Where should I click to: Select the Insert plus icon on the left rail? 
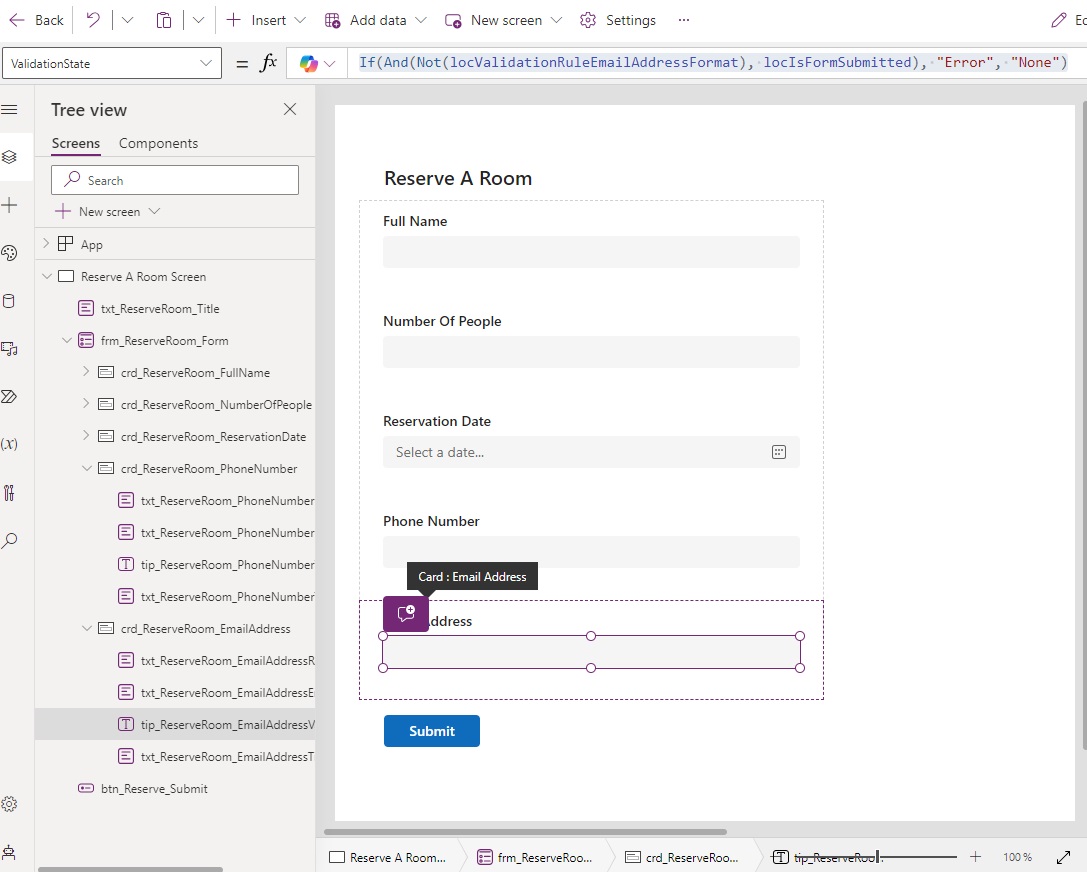10,205
